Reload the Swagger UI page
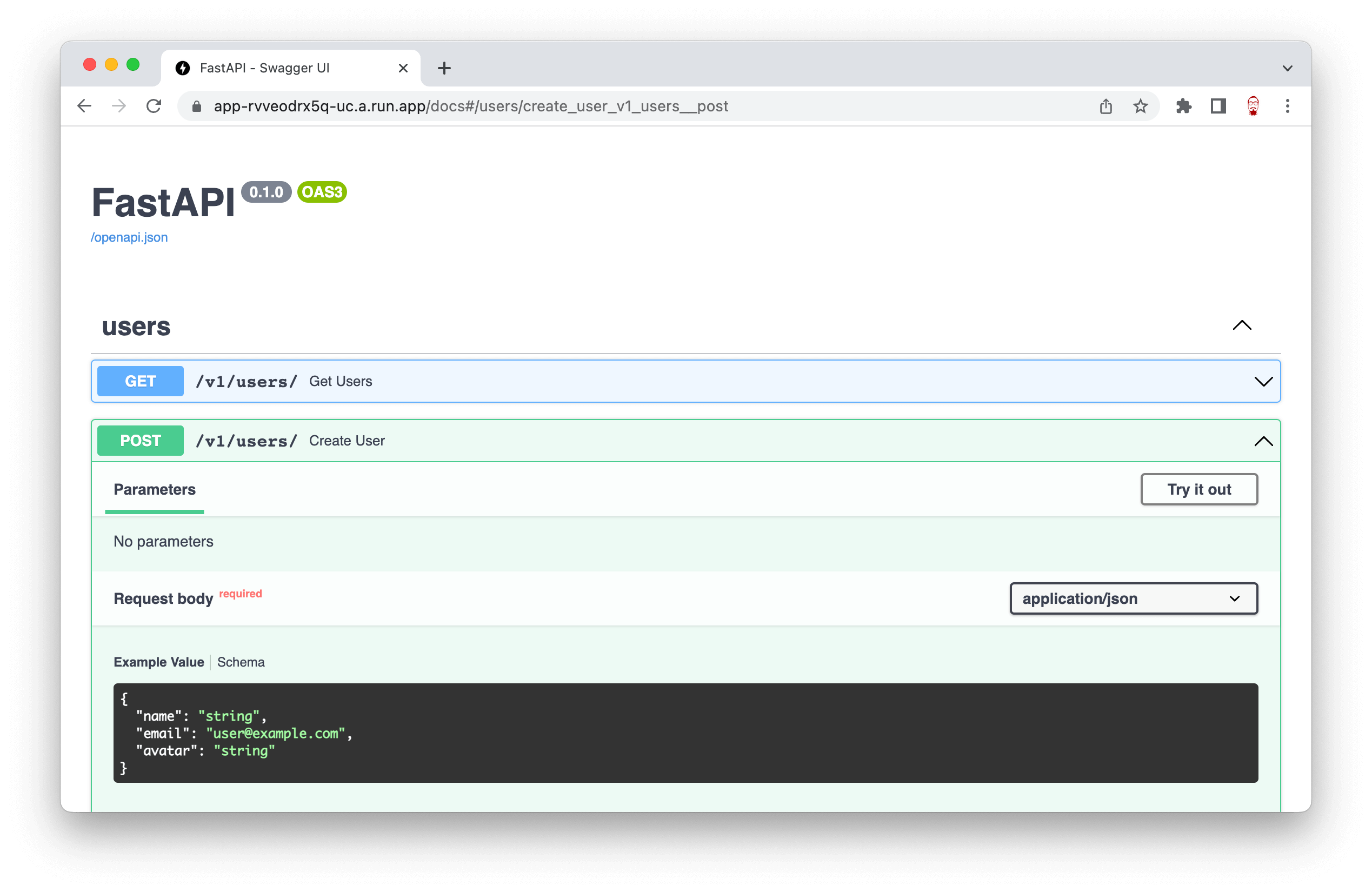The height and width of the screenshot is (892, 1372). coord(154,106)
